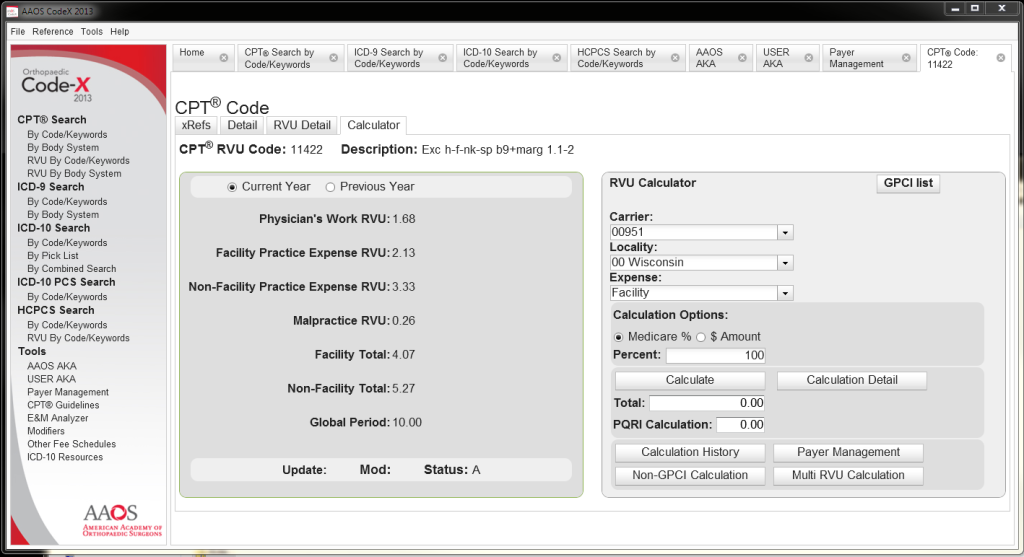Screen dimensions: 1024x557
Task: Close the HCPCS Search by Code/Keywords tab
Action: [675, 58]
